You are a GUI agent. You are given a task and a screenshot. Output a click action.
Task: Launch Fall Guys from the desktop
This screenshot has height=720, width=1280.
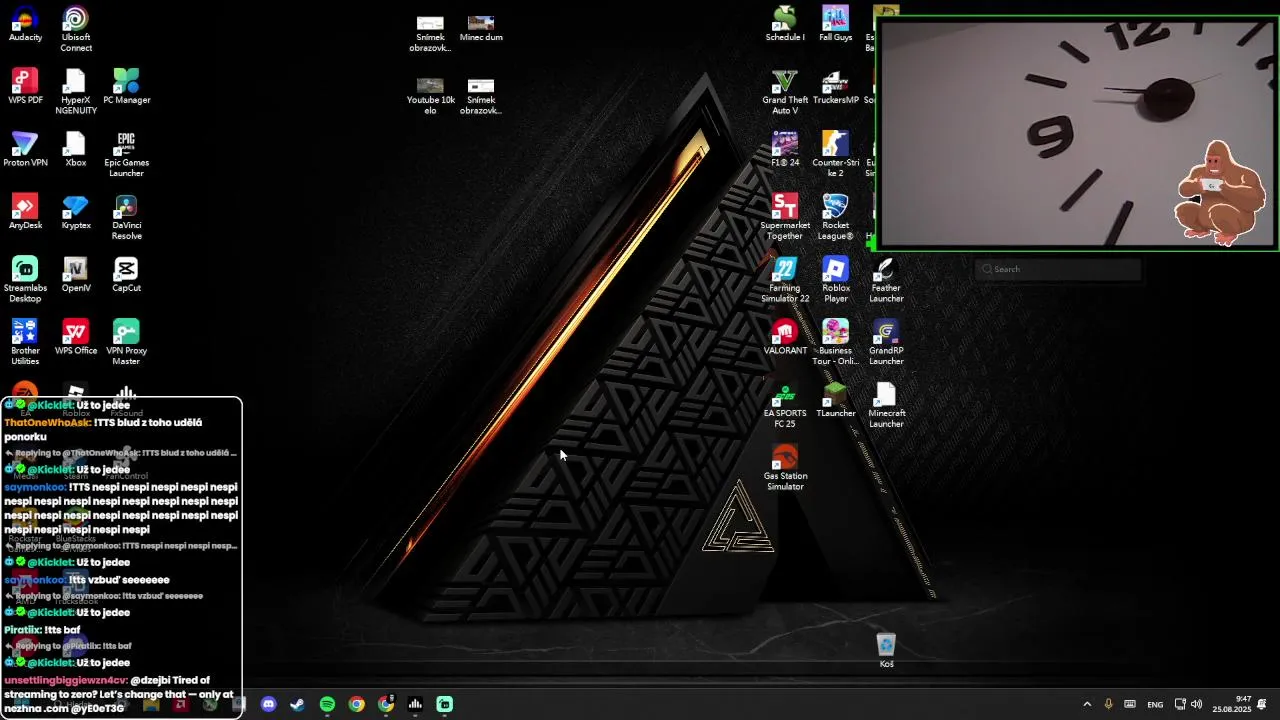point(835,25)
